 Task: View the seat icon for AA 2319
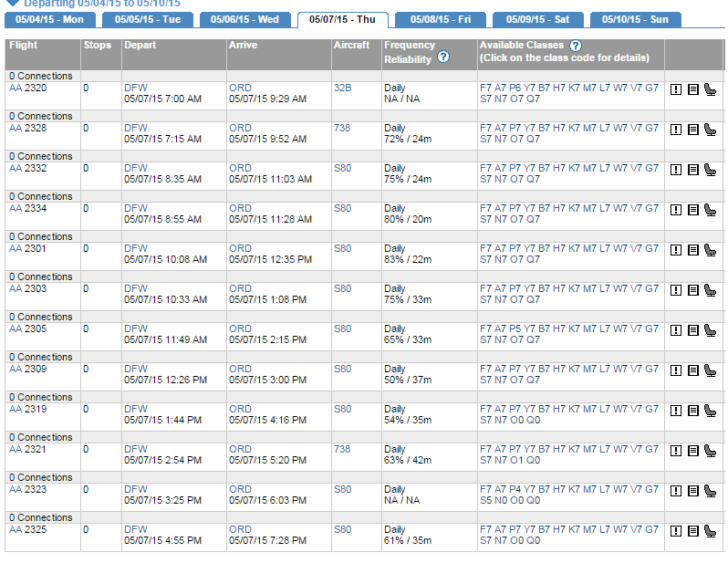tap(710, 411)
